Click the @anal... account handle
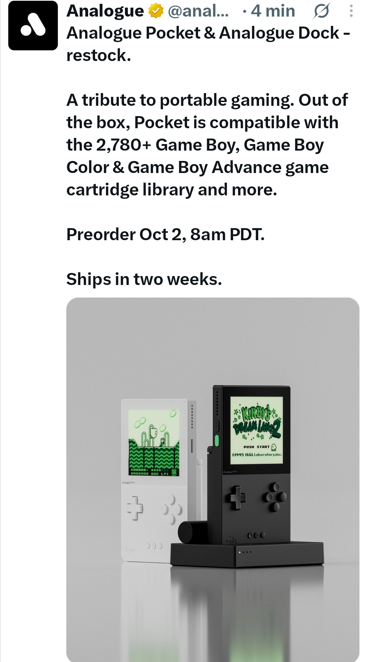Screen dimensions: 369x662 pyautogui.click(x=198, y=11)
